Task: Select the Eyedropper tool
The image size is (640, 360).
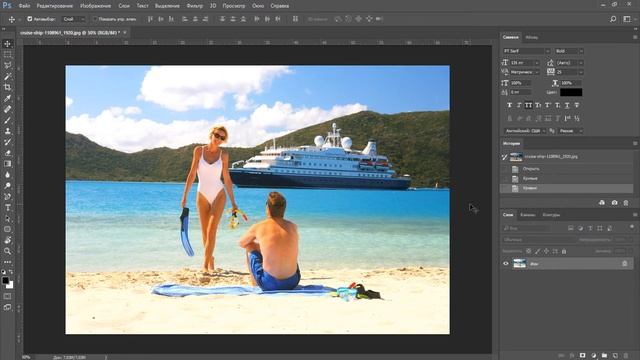Action: click(7, 98)
